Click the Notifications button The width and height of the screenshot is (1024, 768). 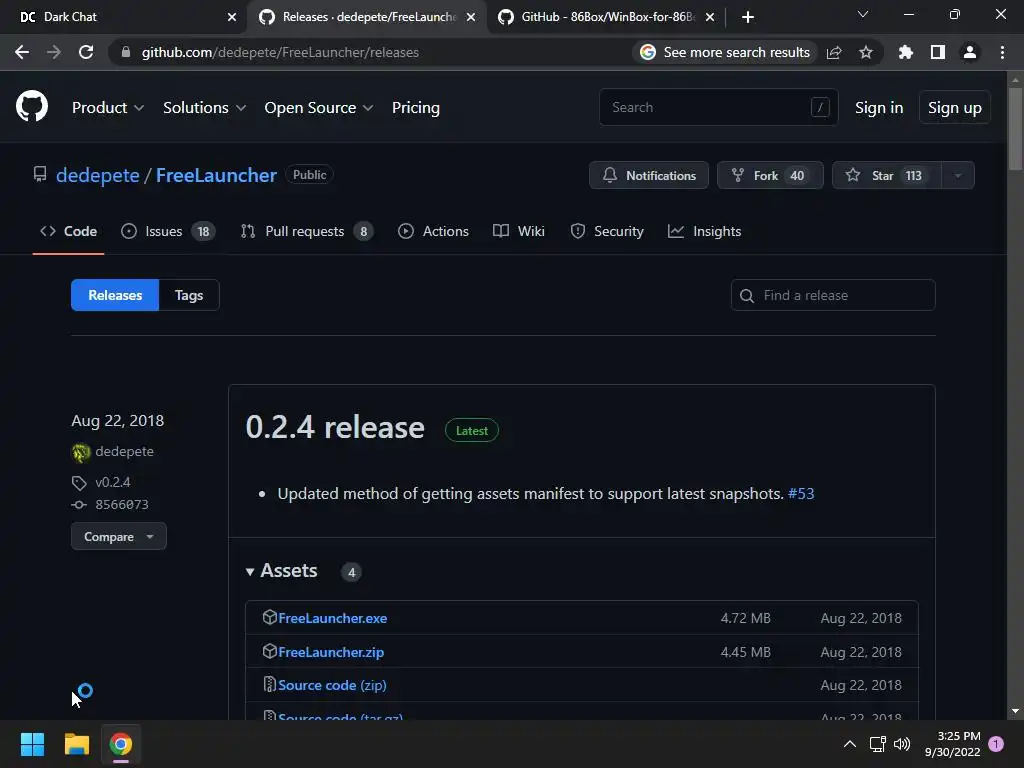click(648, 175)
